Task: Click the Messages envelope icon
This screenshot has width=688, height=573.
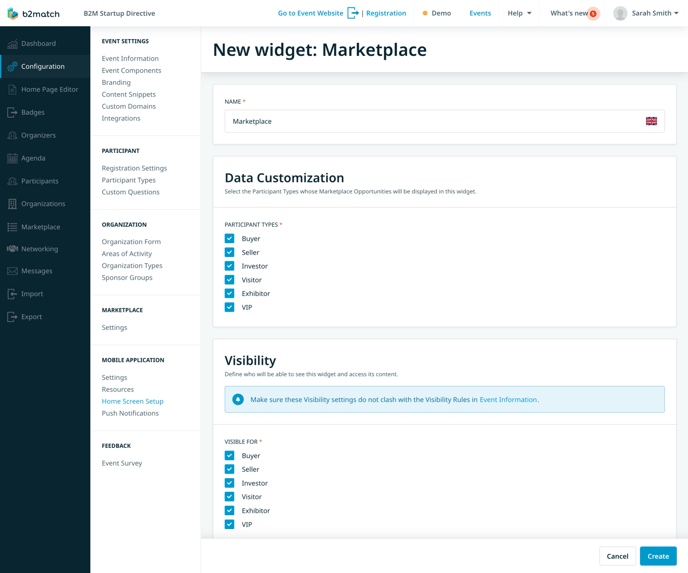Action: point(12,271)
